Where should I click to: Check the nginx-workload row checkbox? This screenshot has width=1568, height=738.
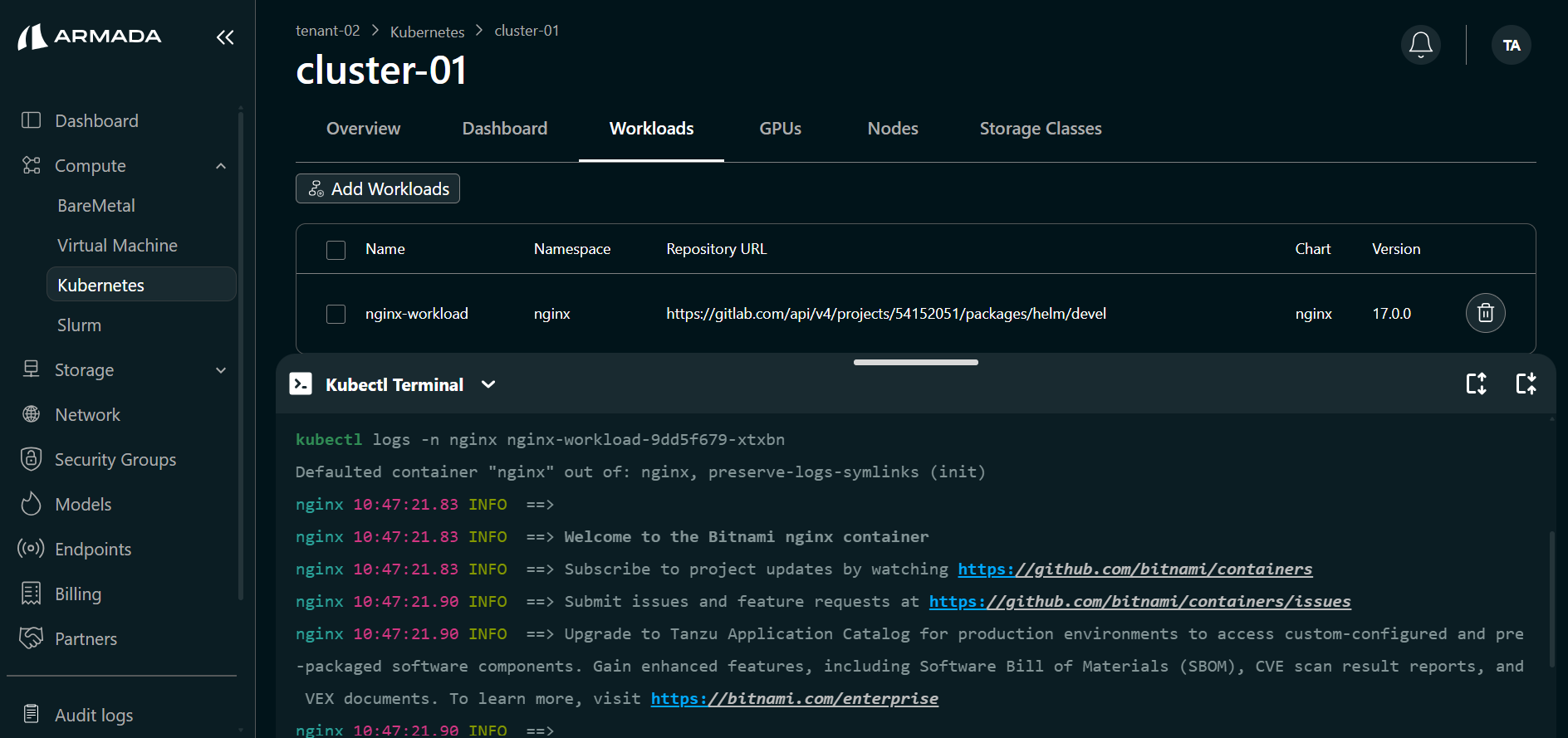[336, 315]
